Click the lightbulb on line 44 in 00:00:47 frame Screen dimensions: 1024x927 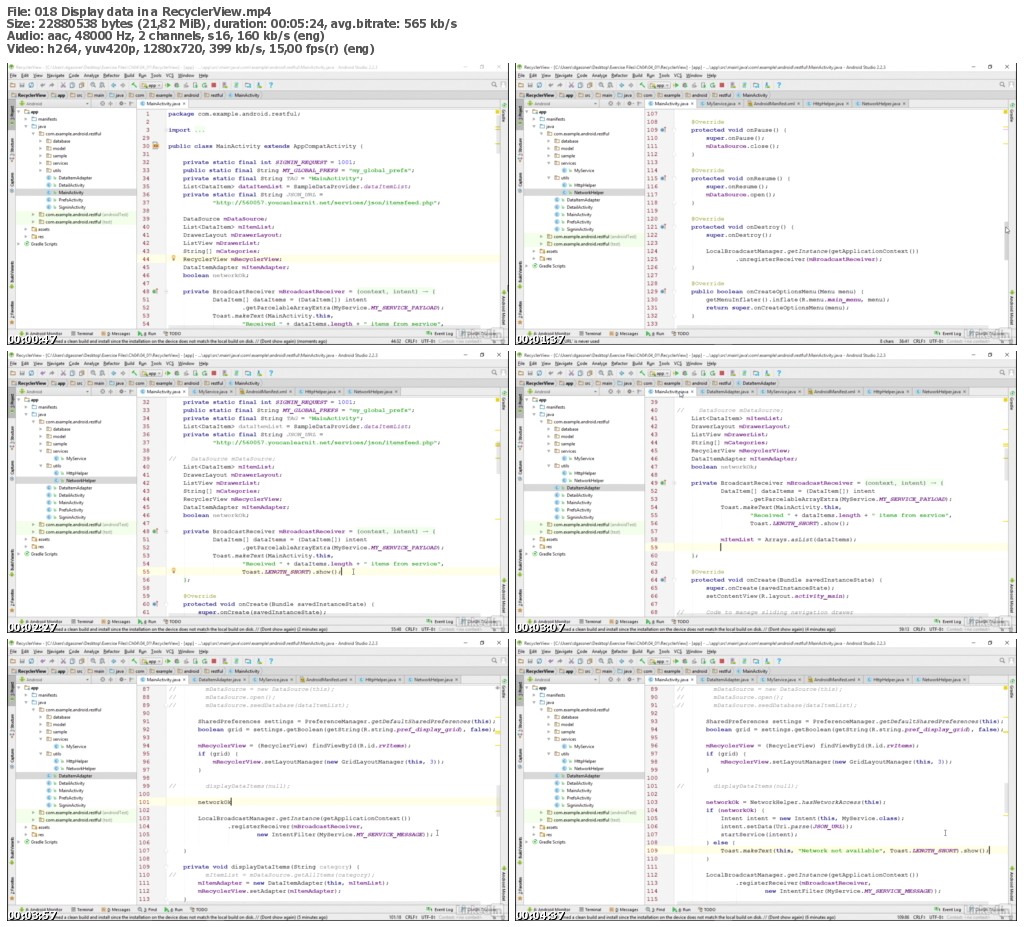(x=173, y=258)
